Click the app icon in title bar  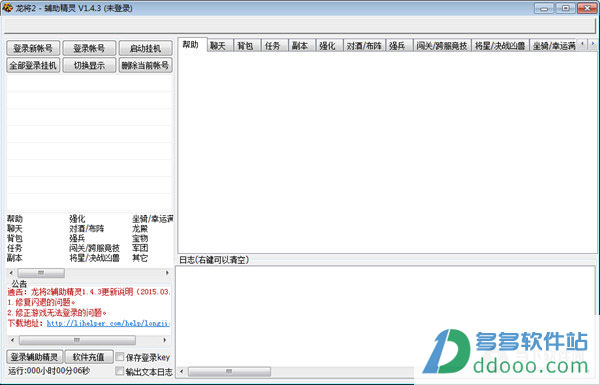point(7,7)
